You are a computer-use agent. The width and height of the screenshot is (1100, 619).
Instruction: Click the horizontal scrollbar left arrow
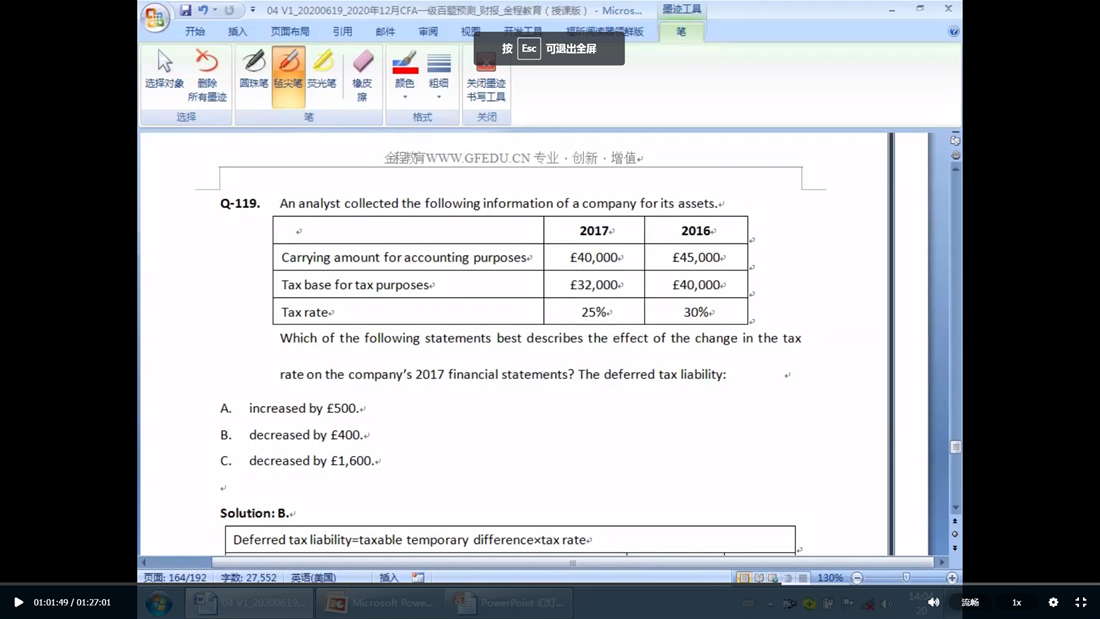tap(145, 562)
